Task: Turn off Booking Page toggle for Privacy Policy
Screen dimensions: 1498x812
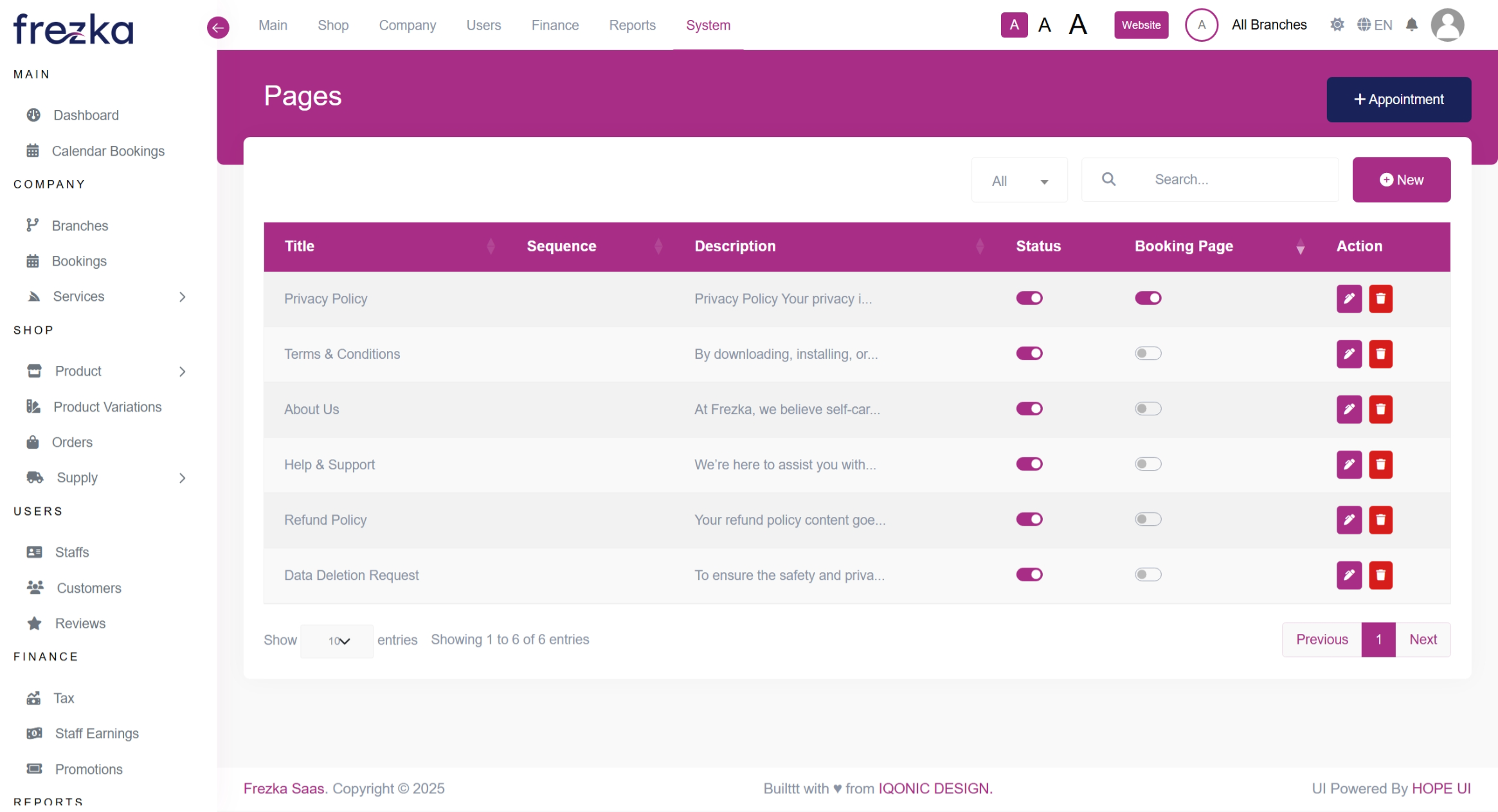Action: [x=1148, y=298]
